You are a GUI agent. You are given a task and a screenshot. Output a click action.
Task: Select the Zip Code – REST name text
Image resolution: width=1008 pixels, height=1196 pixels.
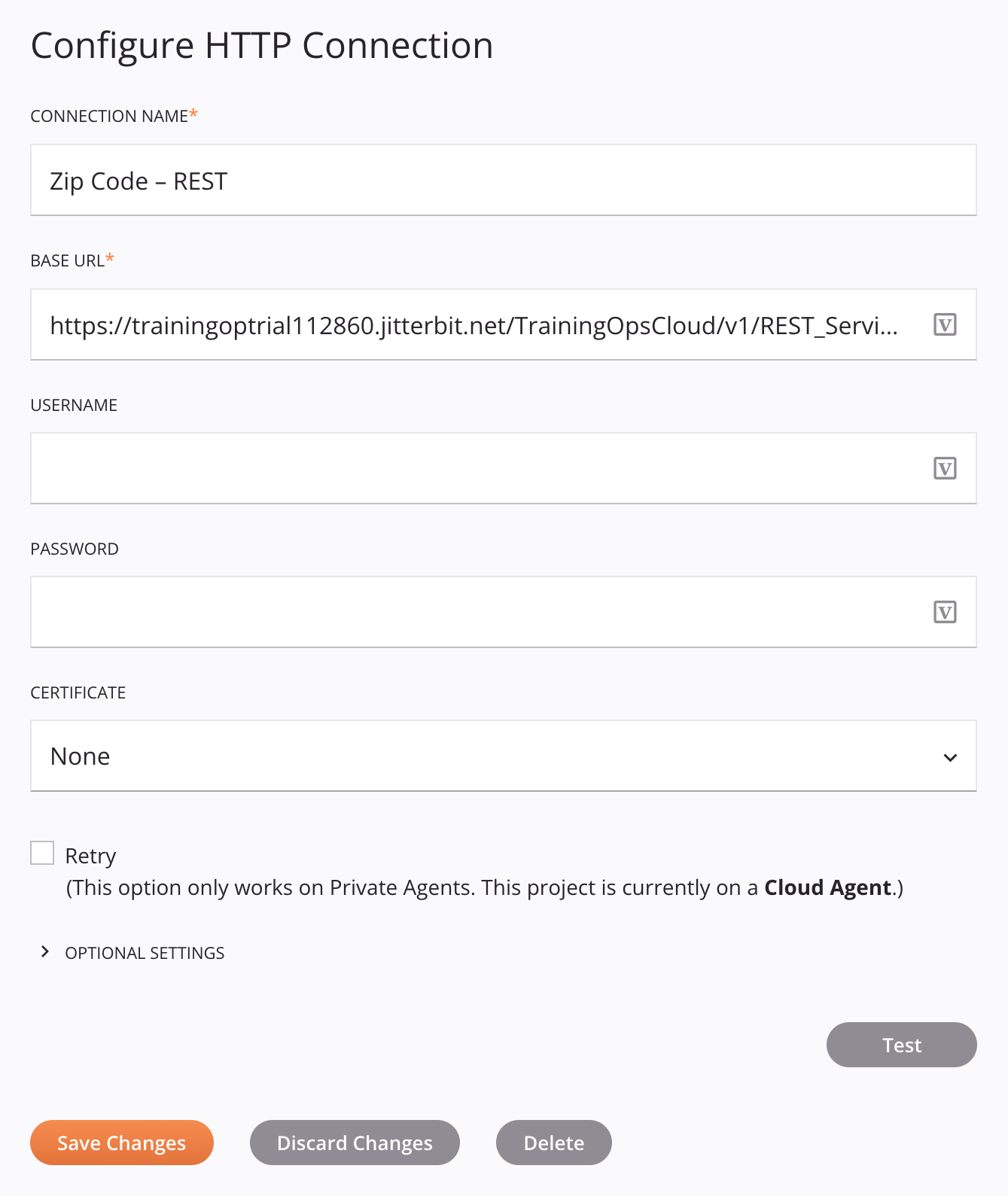(x=139, y=180)
